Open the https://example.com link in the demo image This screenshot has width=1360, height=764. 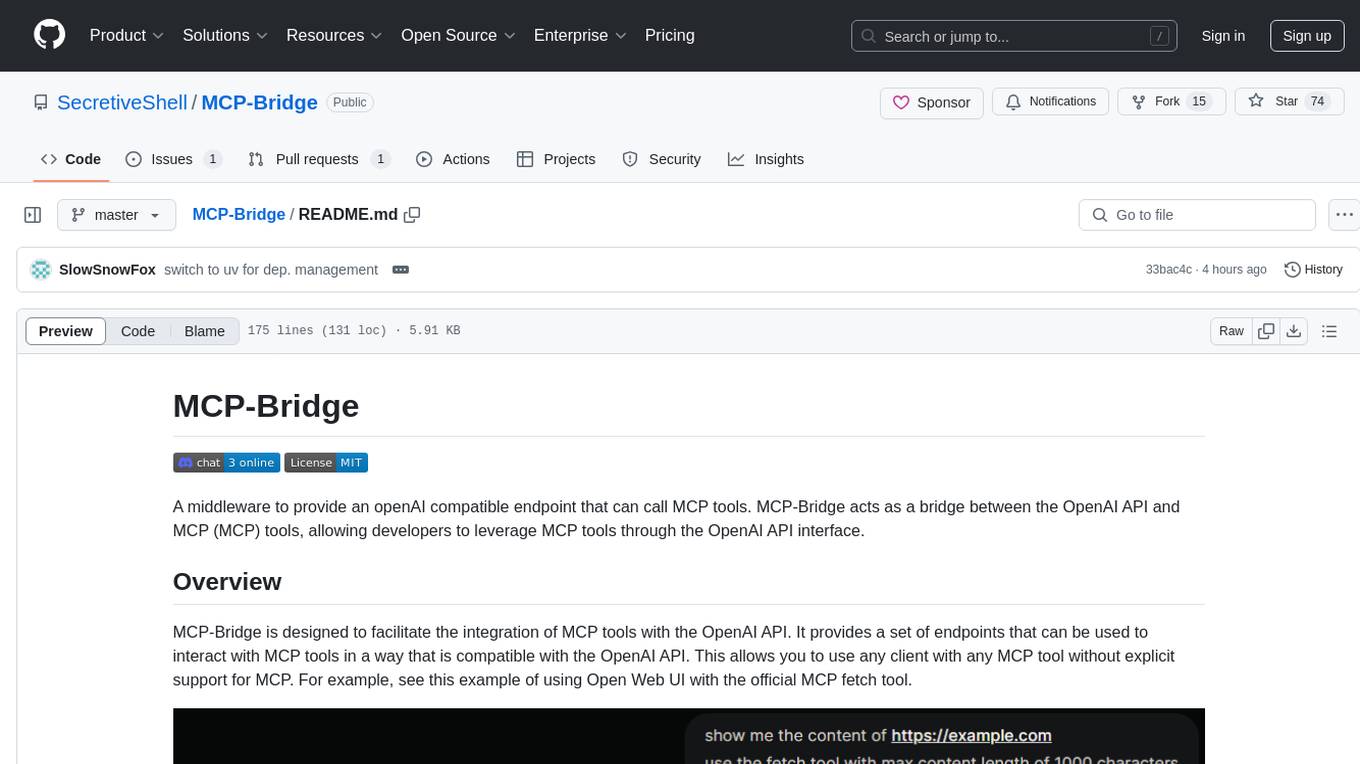coord(971,736)
